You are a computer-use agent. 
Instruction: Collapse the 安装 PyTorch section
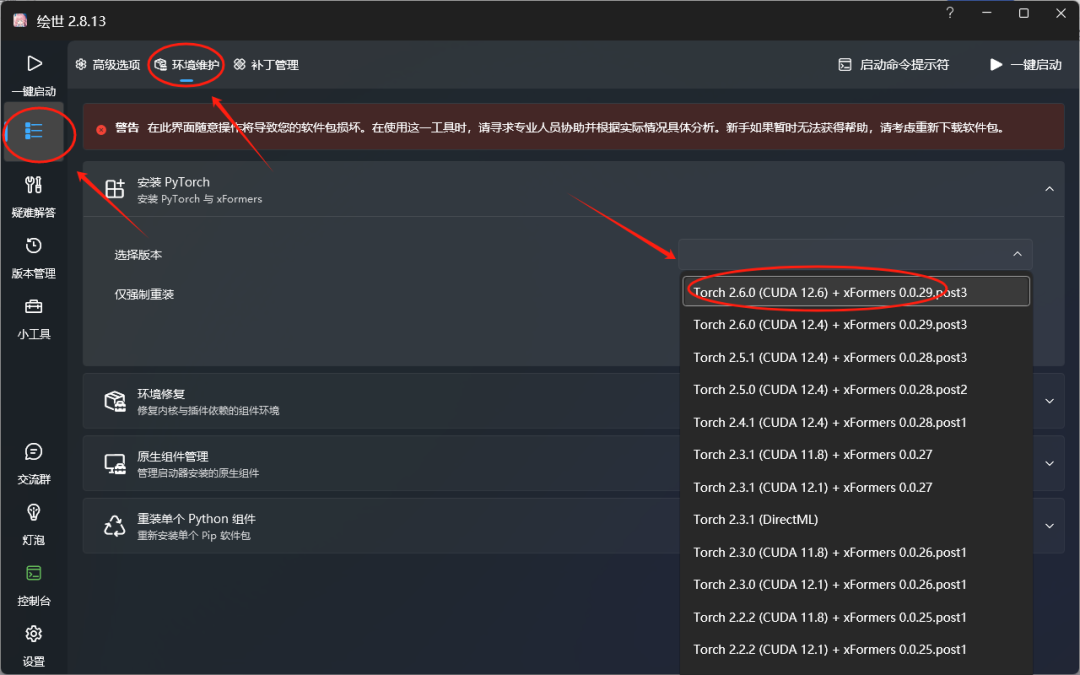point(1049,189)
